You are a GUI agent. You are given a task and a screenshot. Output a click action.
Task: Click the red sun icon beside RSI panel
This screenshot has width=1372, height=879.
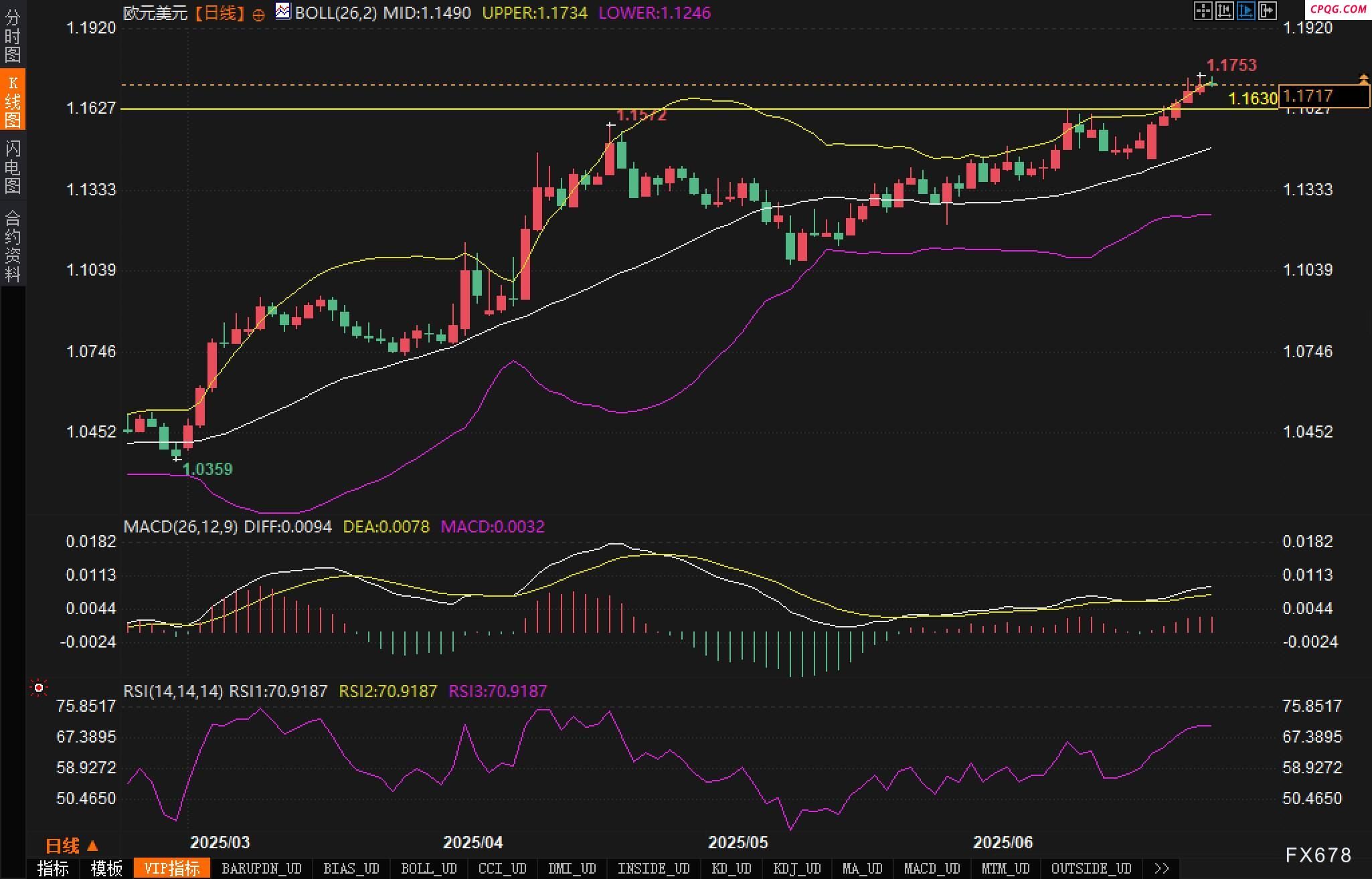pyautogui.click(x=39, y=688)
